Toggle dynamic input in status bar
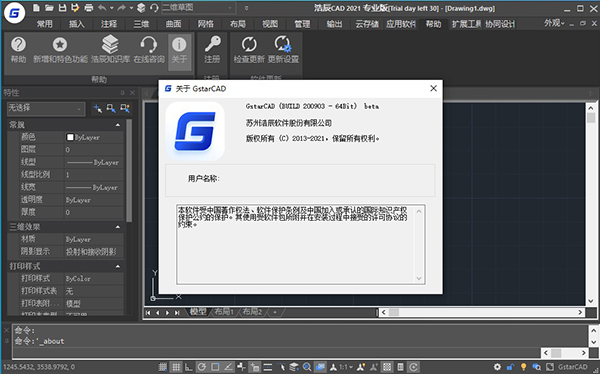 254,367
